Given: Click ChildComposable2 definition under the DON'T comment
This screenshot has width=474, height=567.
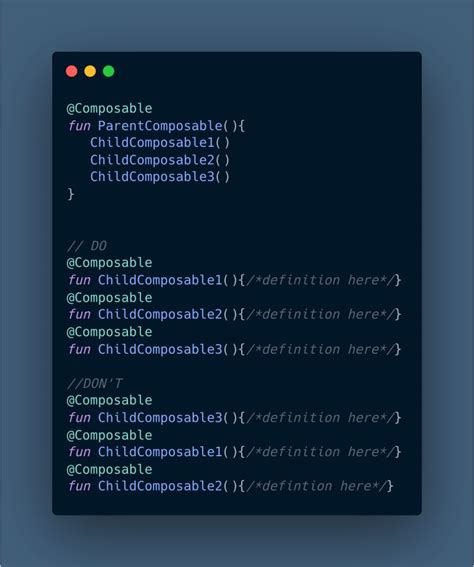Looking at the screenshot, I should coord(160,486).
